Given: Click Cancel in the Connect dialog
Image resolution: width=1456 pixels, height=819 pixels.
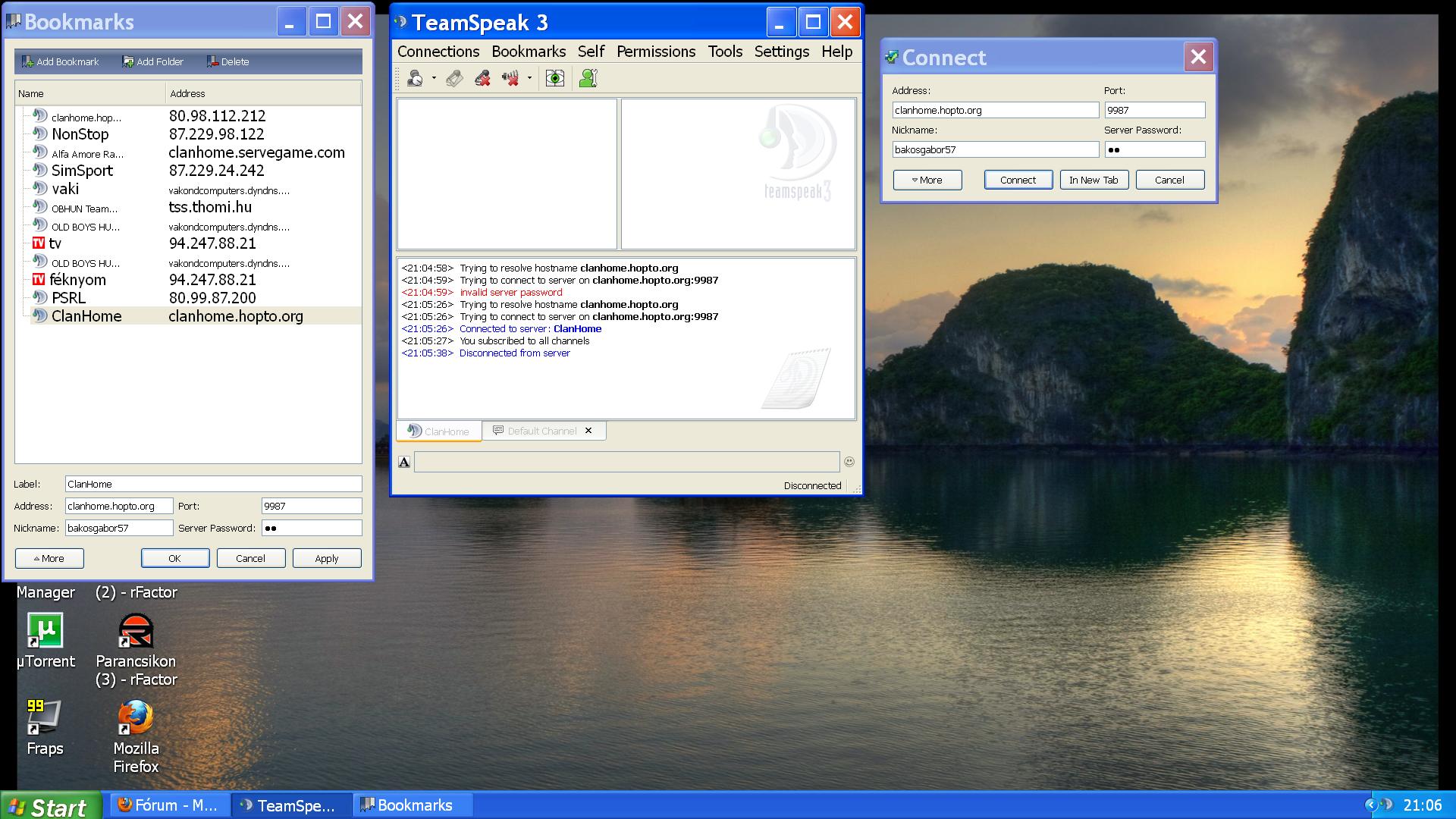Looking at the screenshot, I should click(x=1170, y=180).
